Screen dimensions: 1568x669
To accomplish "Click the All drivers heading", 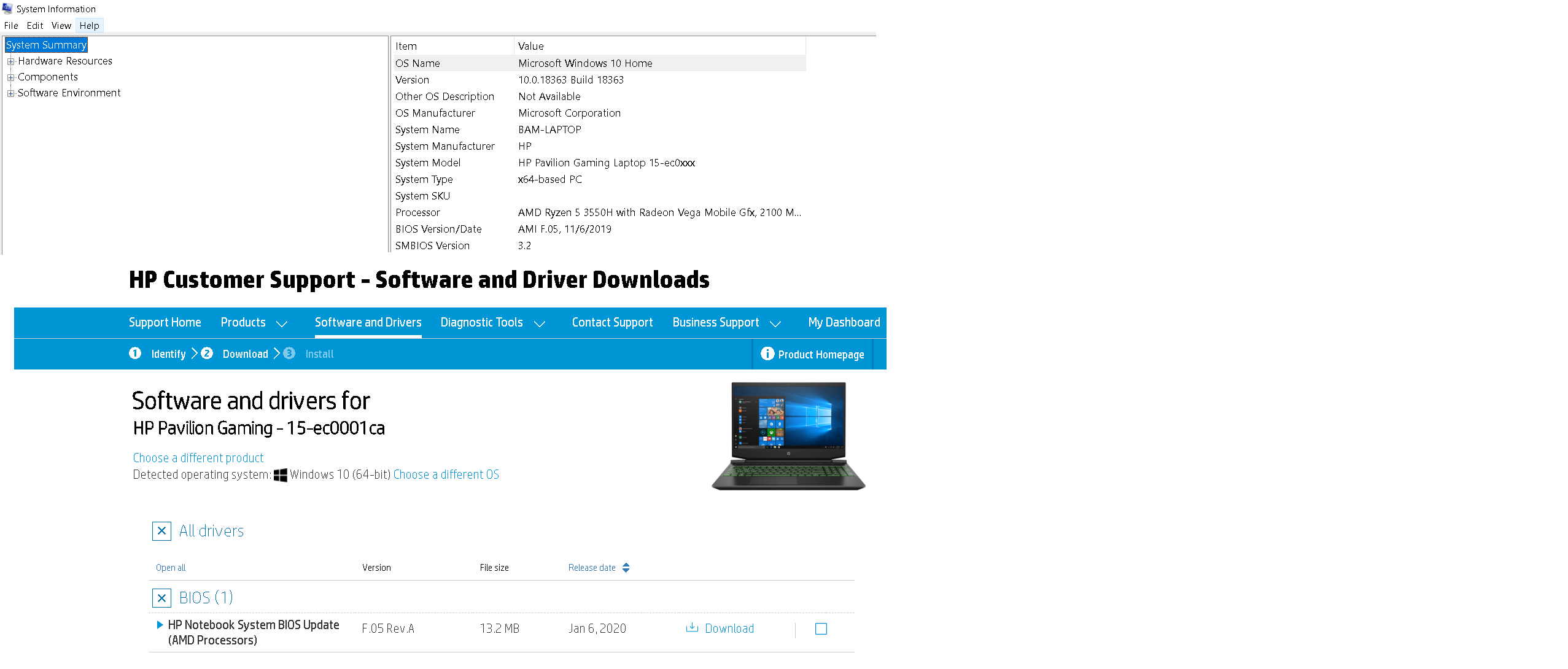I will point(211,531).
